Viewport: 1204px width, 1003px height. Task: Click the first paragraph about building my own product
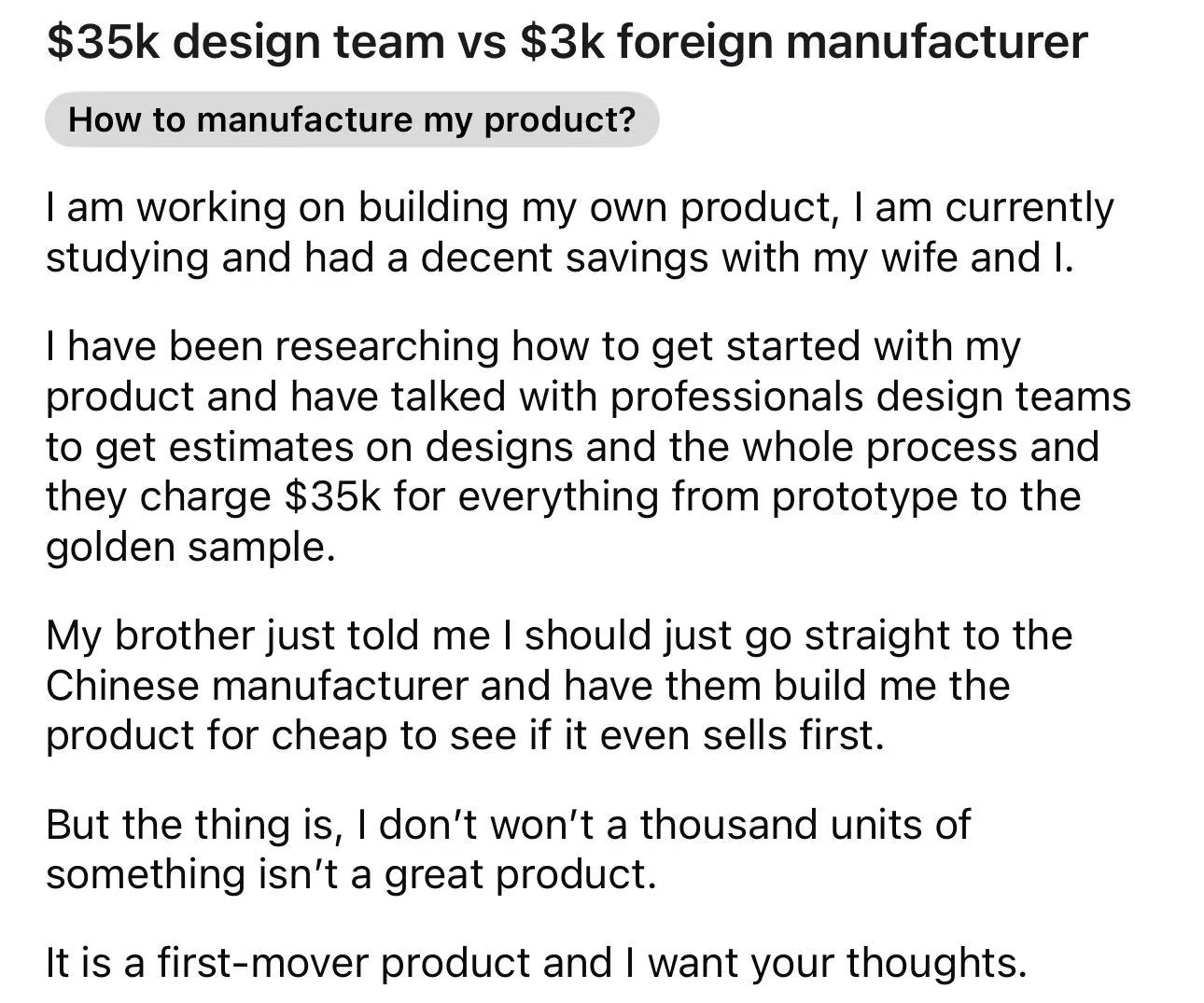(x=579, y=232)
